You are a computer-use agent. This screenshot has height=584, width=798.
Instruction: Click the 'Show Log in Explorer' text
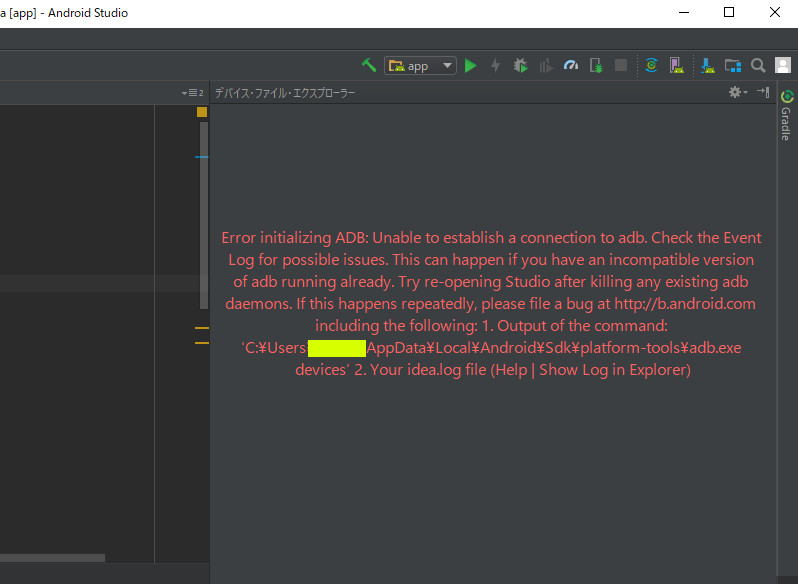coord(612,370)
